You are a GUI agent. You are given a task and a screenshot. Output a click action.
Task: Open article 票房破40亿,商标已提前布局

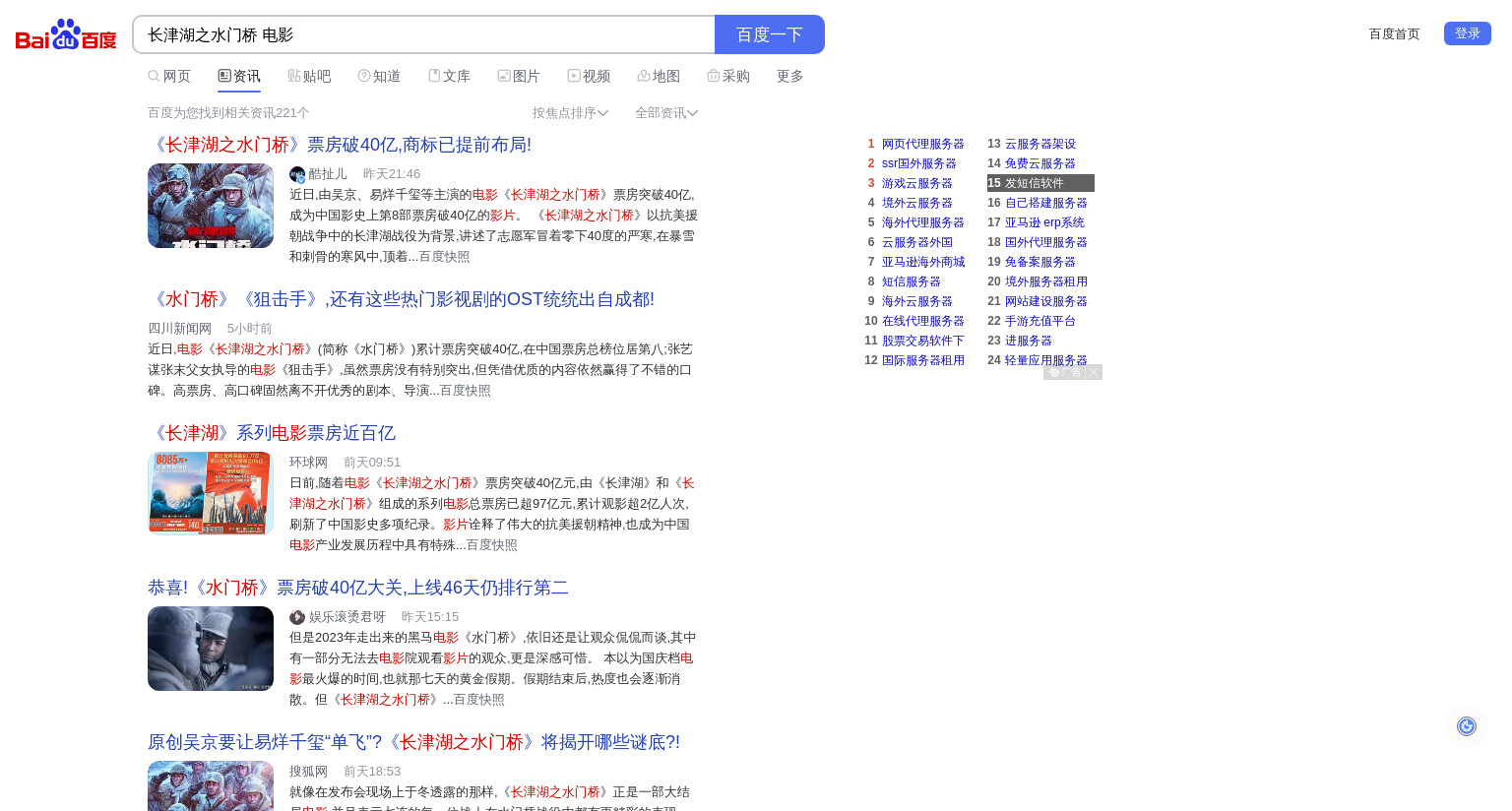click(340, 145)
